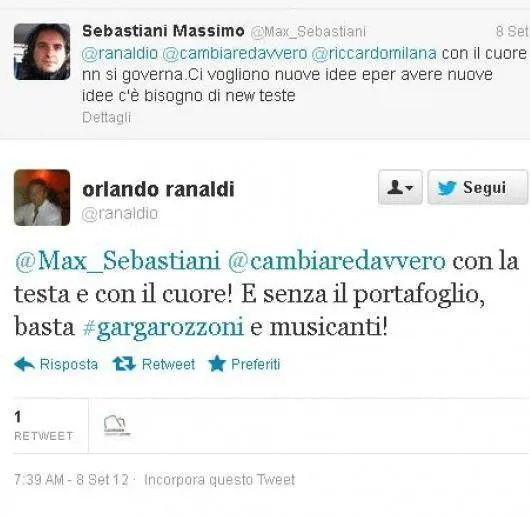
Task: View the 1 Retweet count
Action: (x=44, y=425)
